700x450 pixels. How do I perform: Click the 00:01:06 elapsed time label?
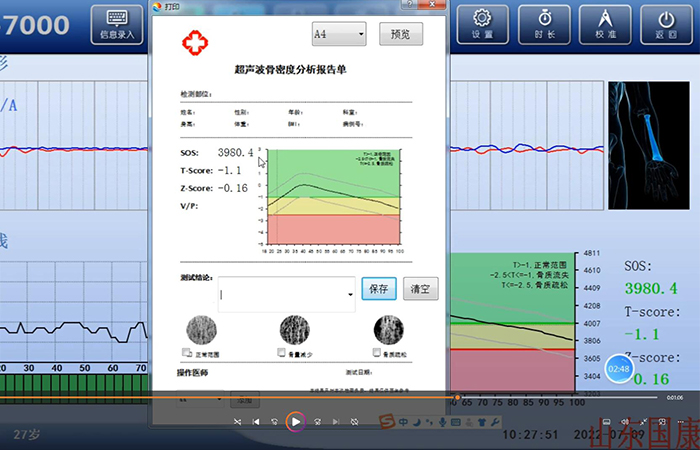675,397
